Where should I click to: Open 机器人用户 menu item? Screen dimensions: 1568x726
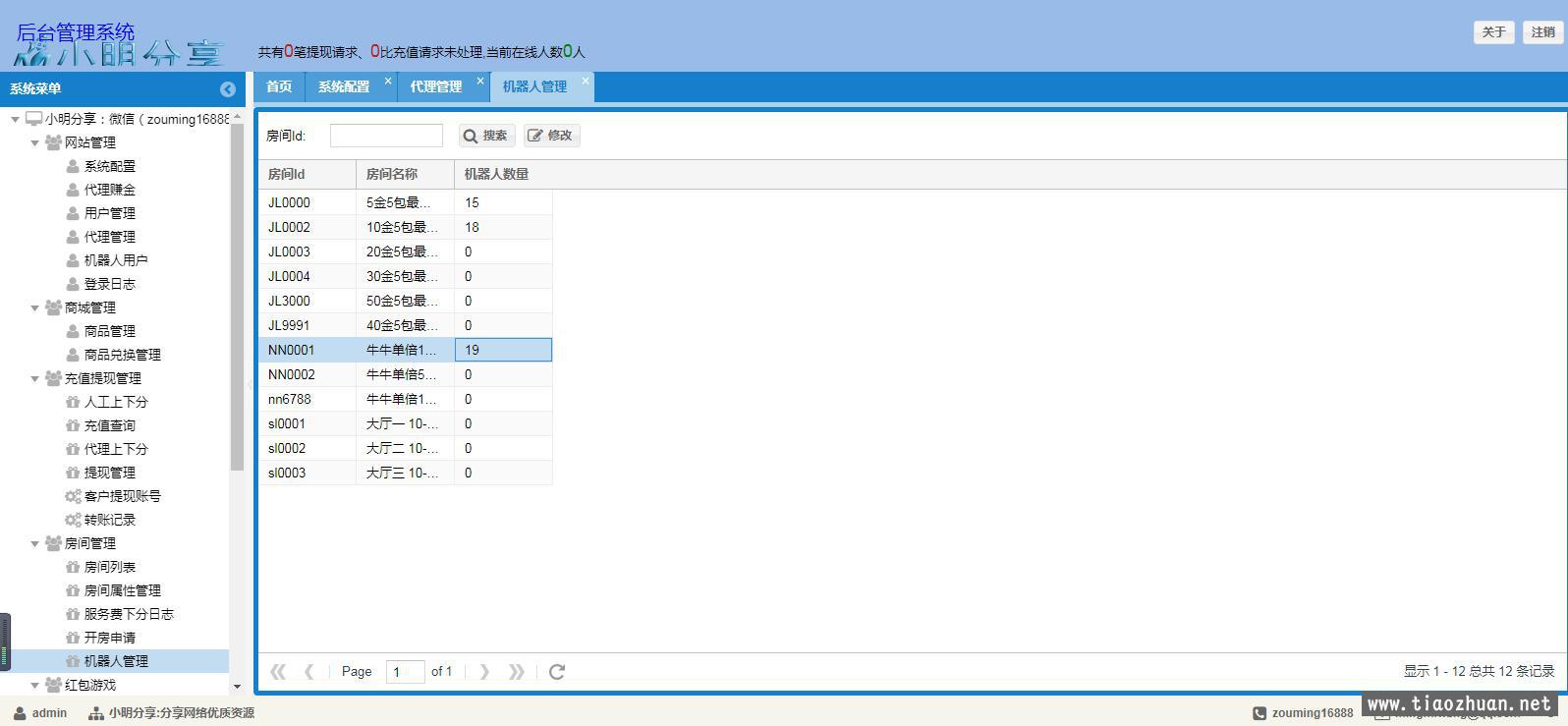click(x=116, y=260)
